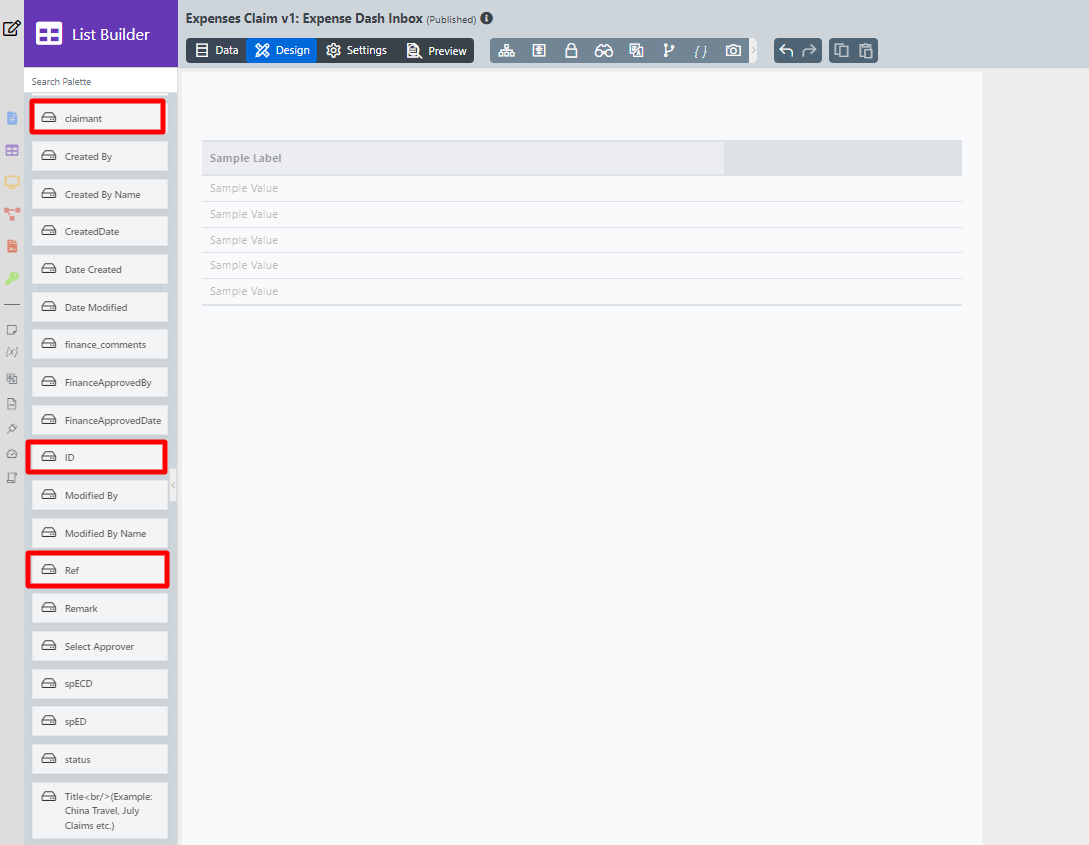The height and width of the screenshot is (845, 1089).
Task: Click the align center toolbar icon
Action: click(539, 51)
